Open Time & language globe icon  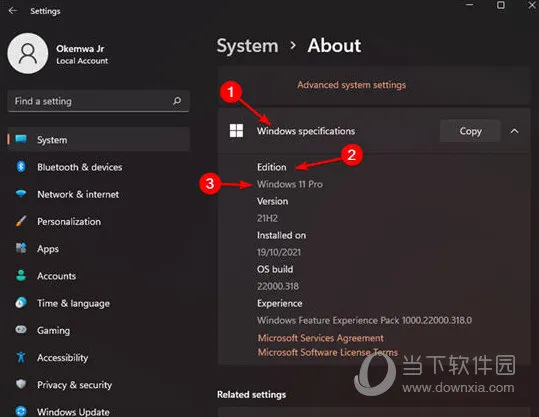(21, 303)
